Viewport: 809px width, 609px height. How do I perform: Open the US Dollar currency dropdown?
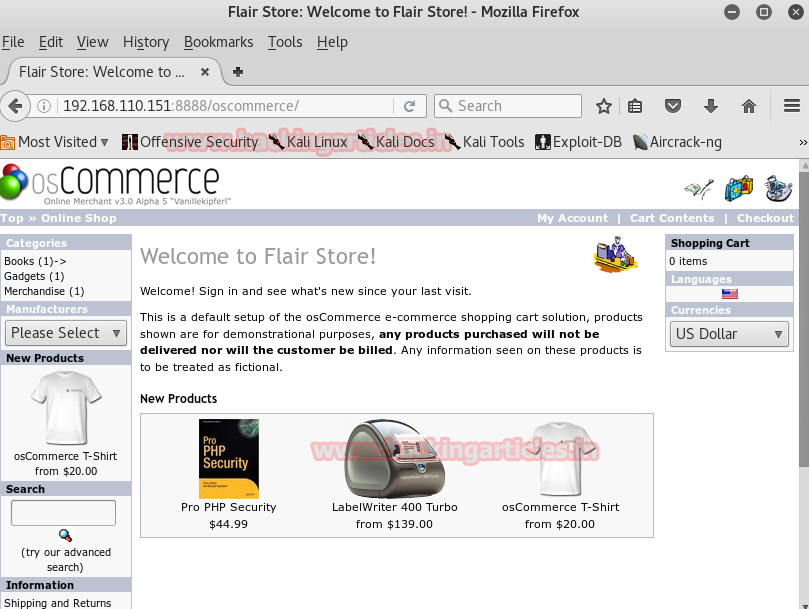click(x=729, y=334)
